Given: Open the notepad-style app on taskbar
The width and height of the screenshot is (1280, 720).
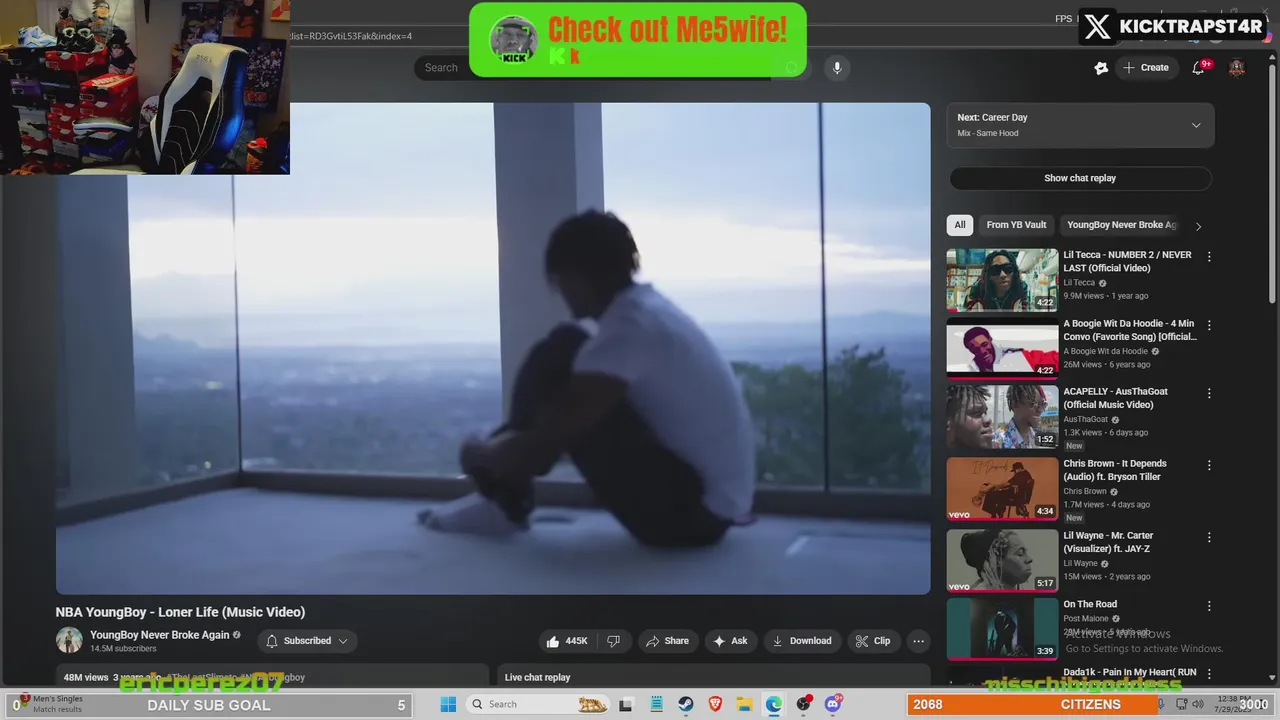Looking at the screenshot, I should coord(655,704).
